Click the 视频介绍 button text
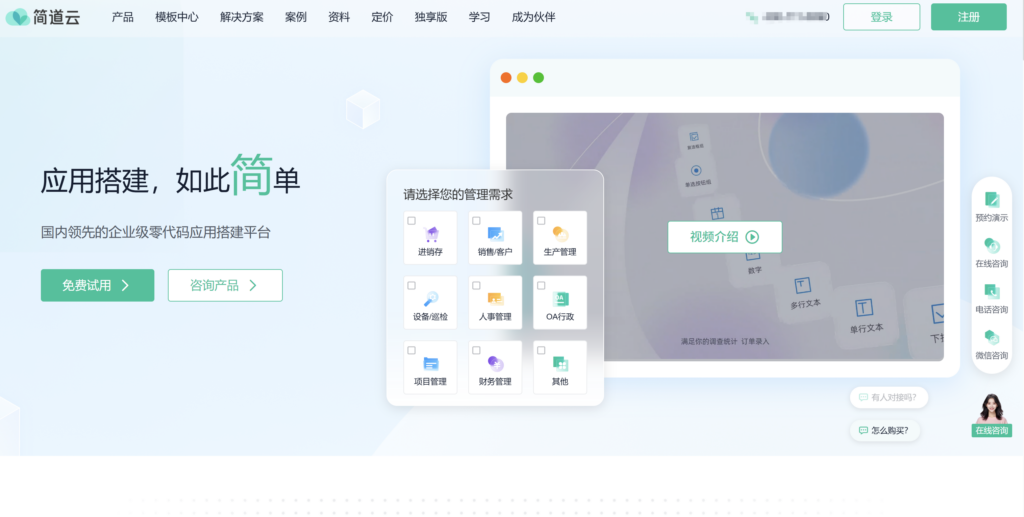The height and width of the screenshot is (517, 1024). click(714, 237)
